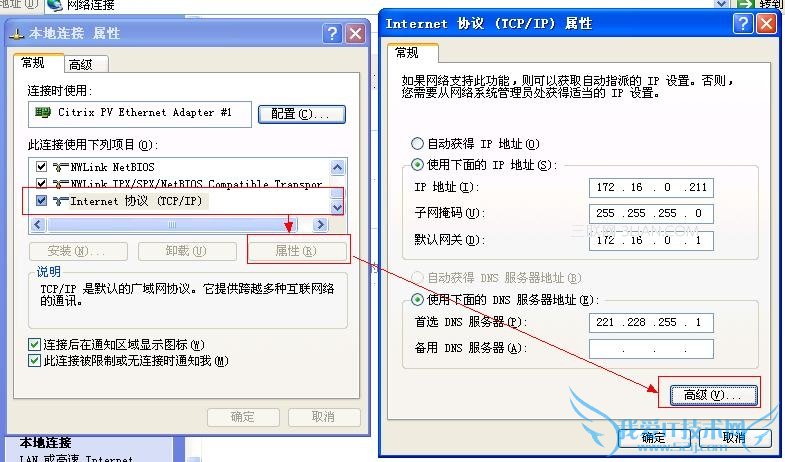Select 自动获得 IP 地址 radio button
Viewport: 785px width, 462px height.
(x=417, y=144)
